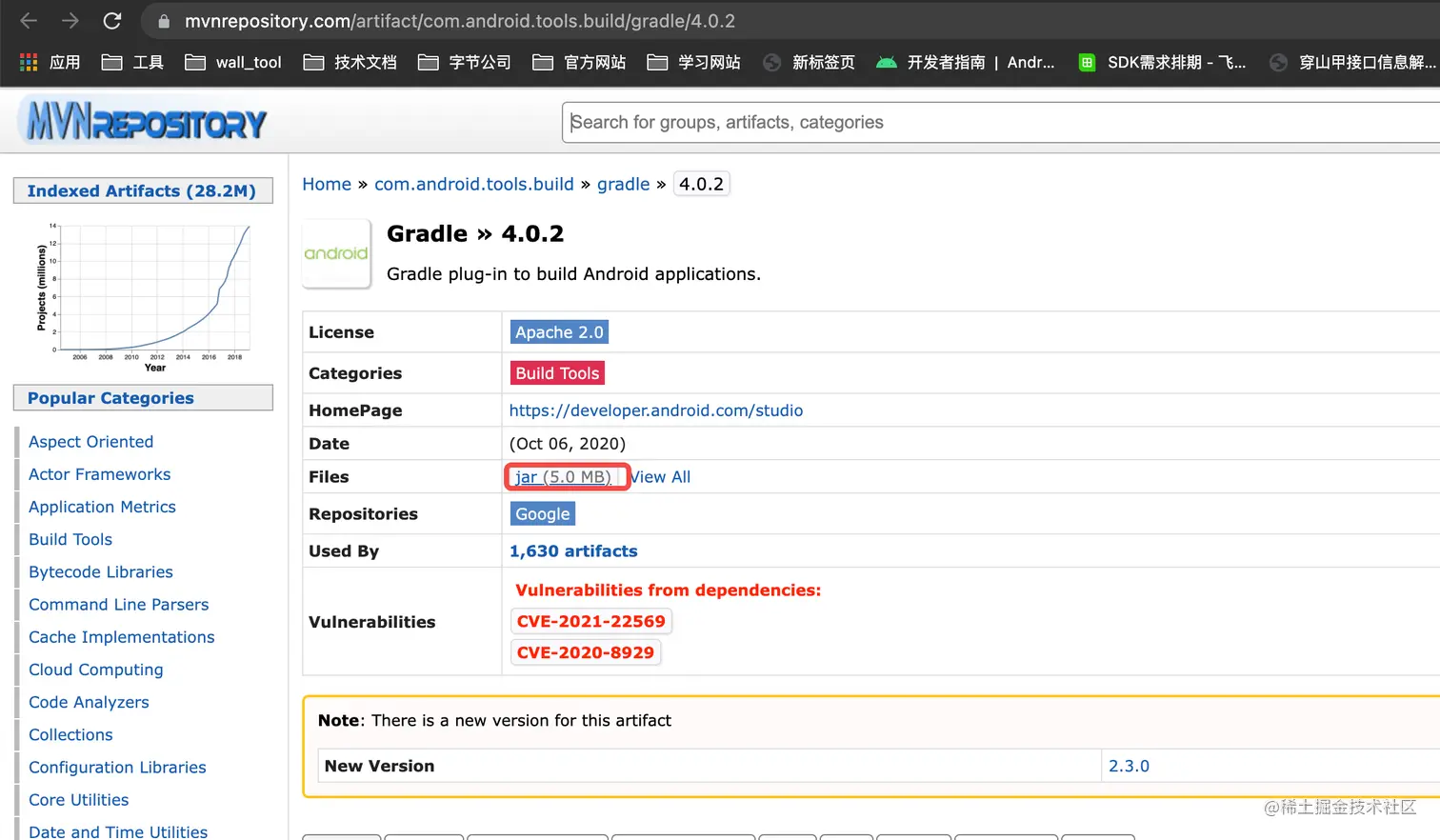Open the 1,630 artifacts used-by link

[x=573, y=551]
